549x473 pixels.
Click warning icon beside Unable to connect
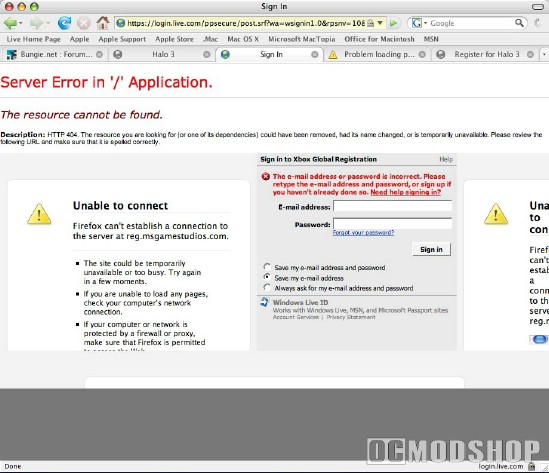[x=39, y=214]
